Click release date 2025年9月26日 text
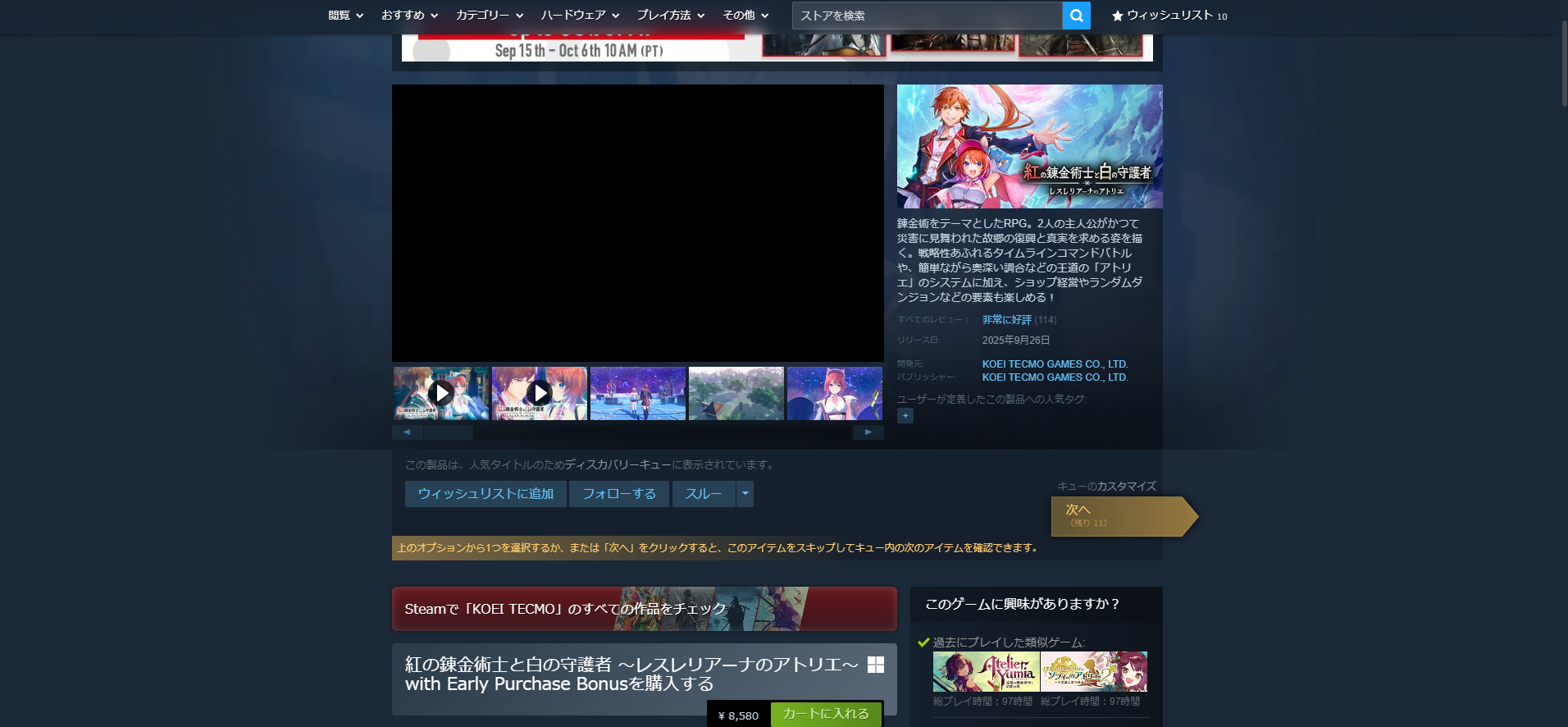Image resolution: width=1568 pixels, height=727 pixels. pos(1016,341)
